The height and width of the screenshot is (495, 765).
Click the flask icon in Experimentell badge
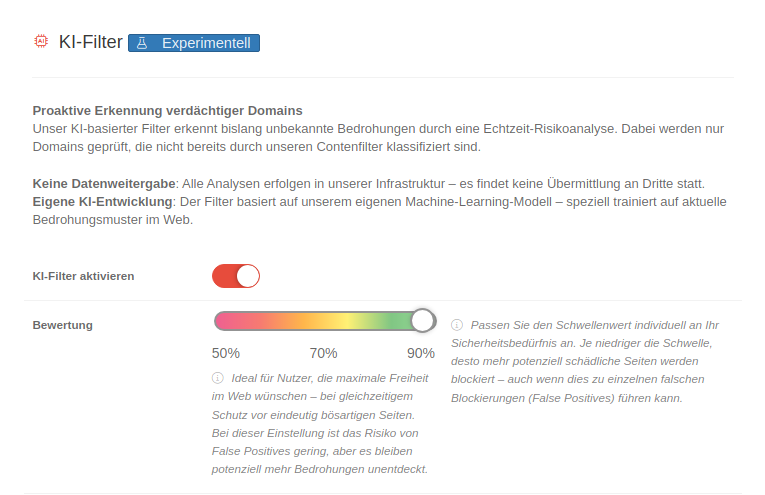142,43
